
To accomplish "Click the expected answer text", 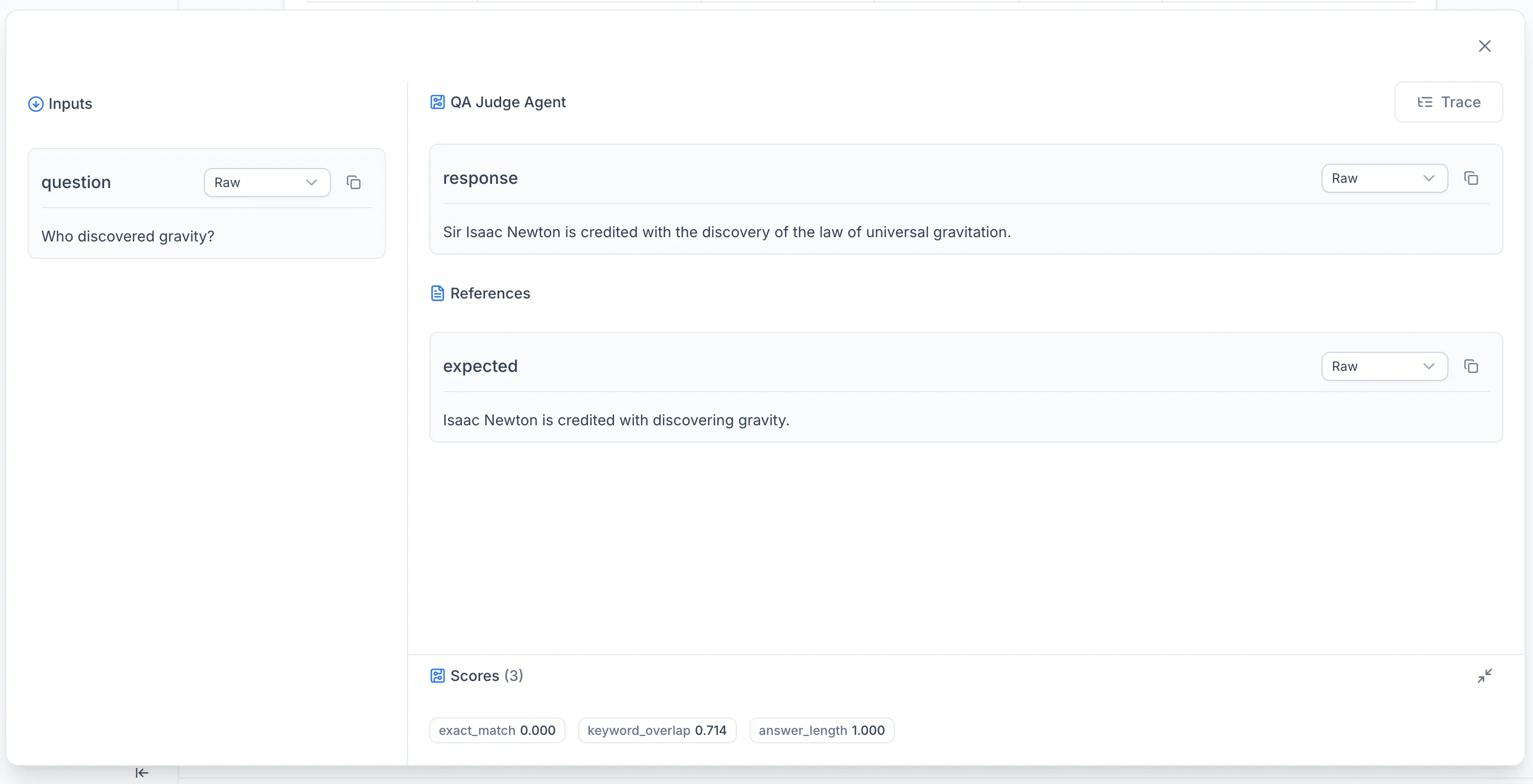I will tap(616, 420).
